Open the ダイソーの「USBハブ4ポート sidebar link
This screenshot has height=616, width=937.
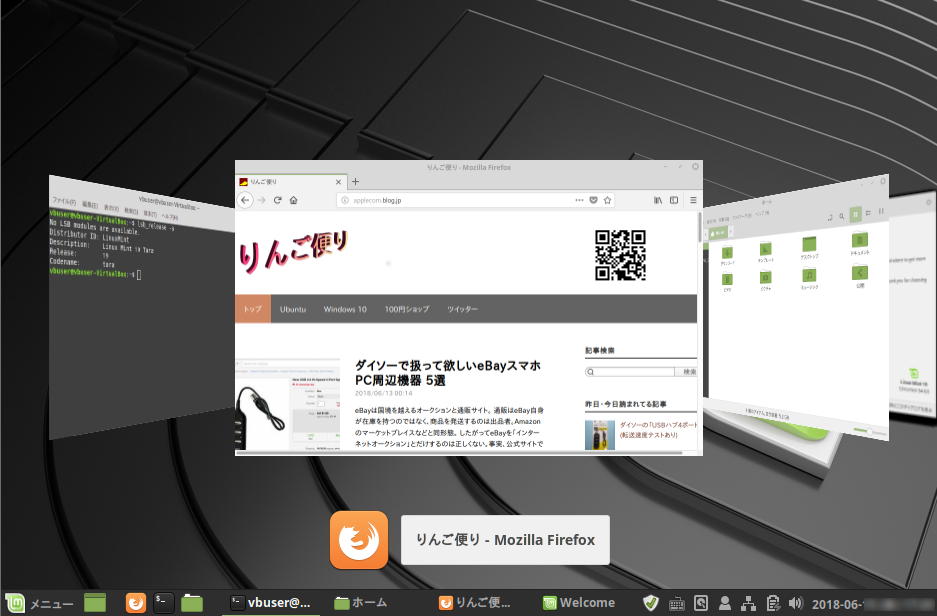pos(658,430)
